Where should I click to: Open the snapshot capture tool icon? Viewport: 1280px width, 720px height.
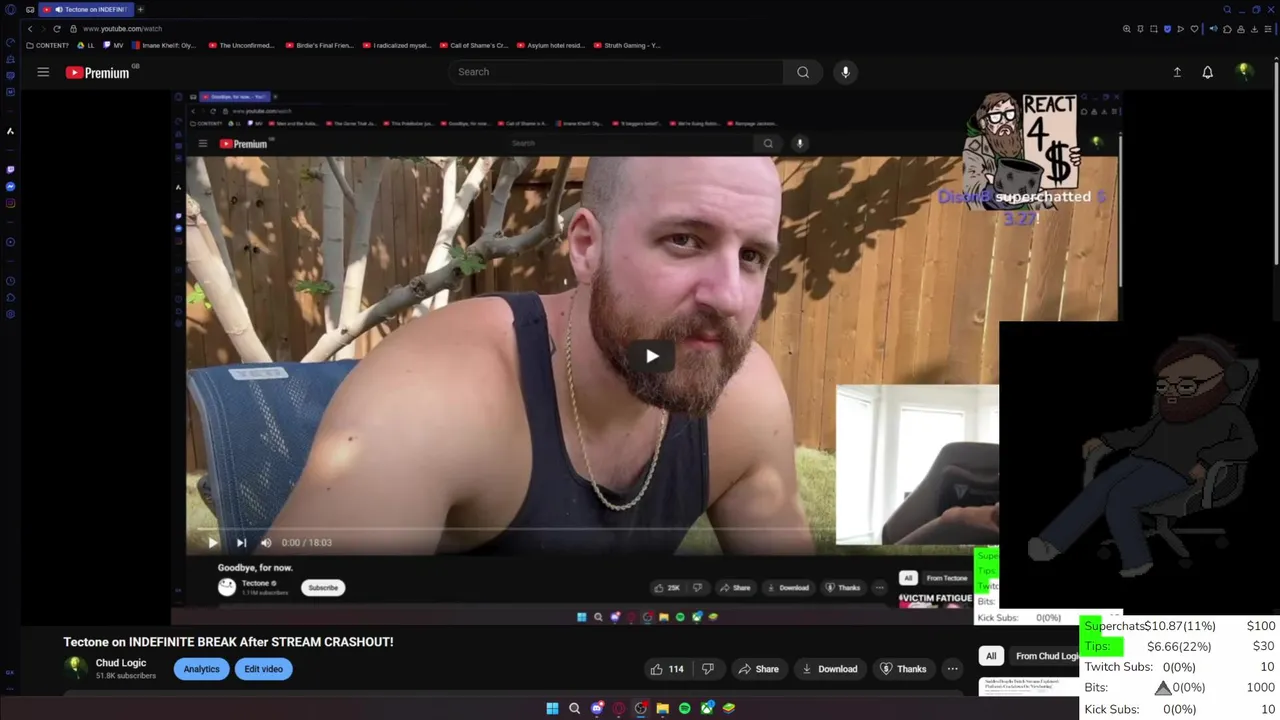point(1154,29)
